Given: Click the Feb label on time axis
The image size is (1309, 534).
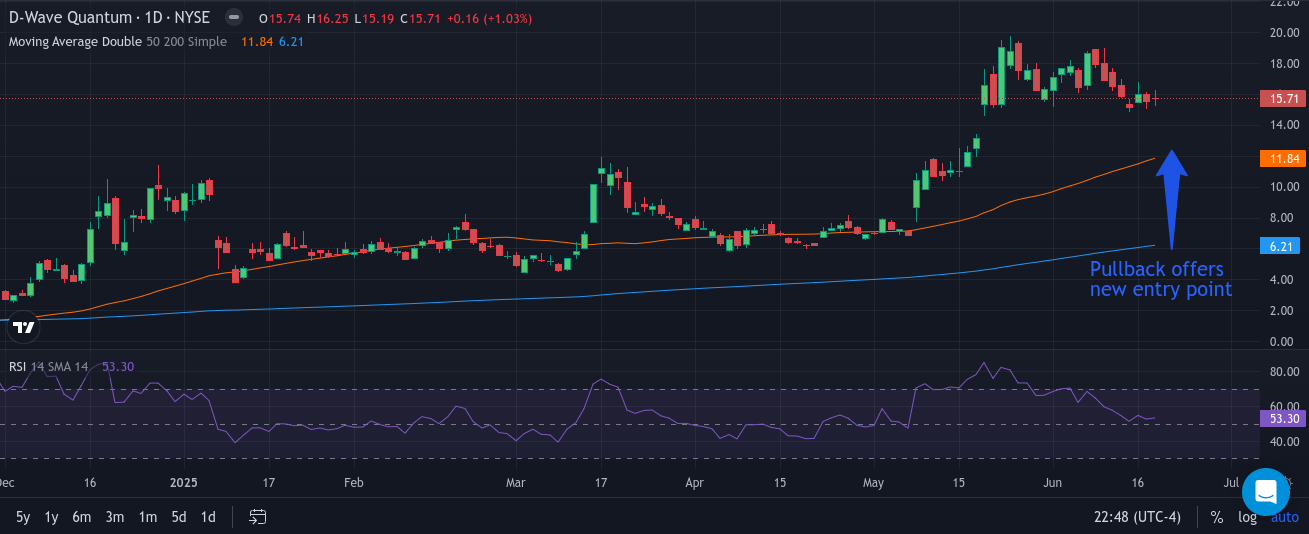Looking at the screenshot, I should pyautogui.click(x=353, y=482).
